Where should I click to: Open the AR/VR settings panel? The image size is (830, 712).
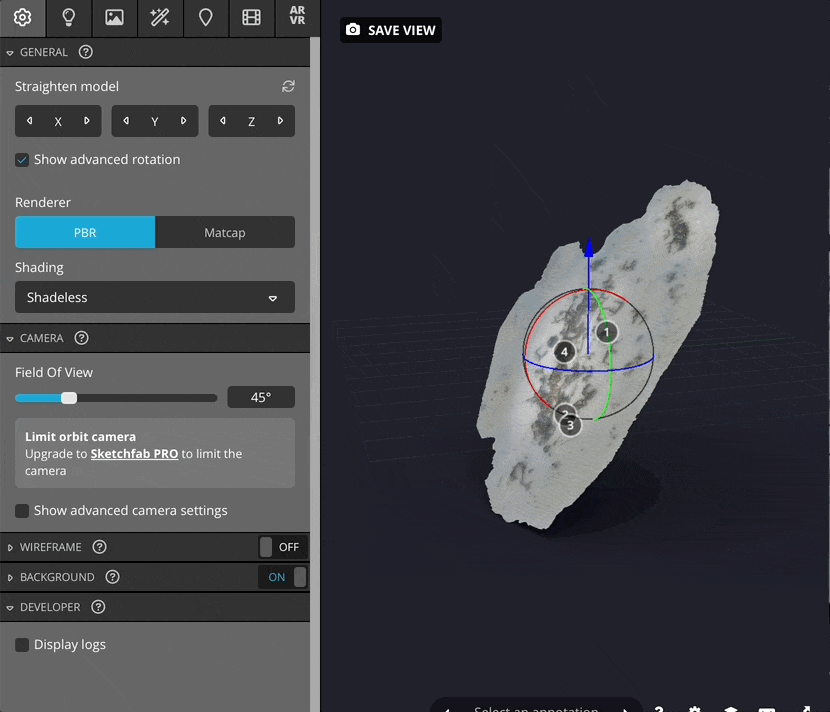tap(297, 18)
